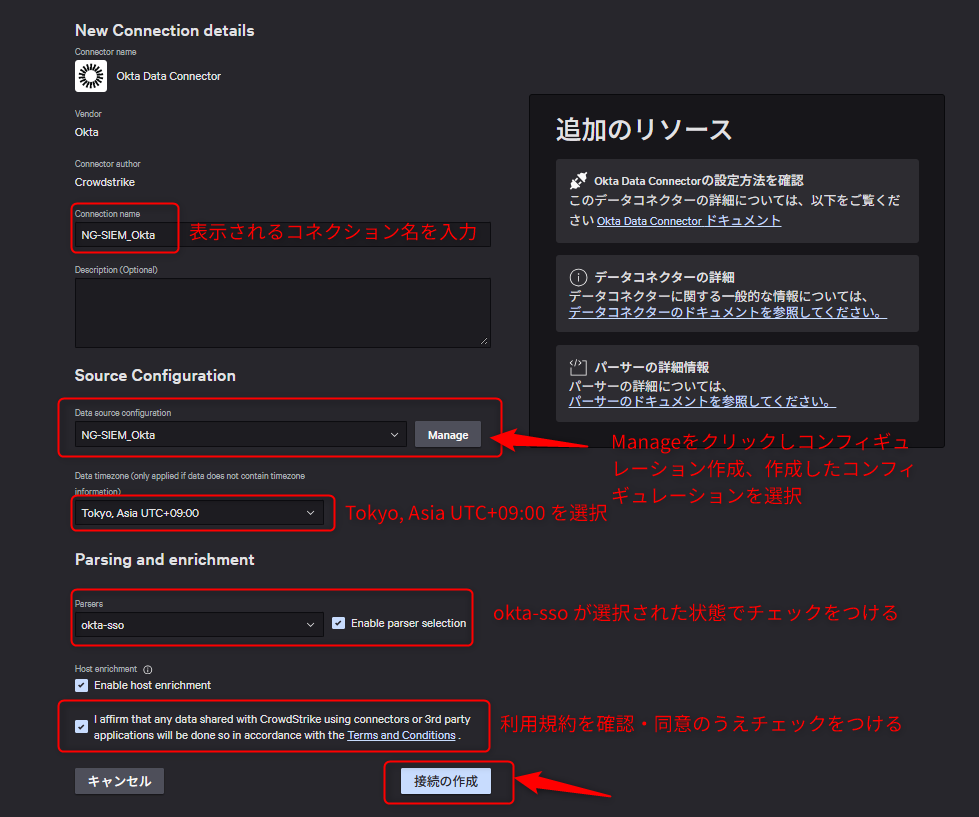Uncheck Enable parser selection

[338, 623]
